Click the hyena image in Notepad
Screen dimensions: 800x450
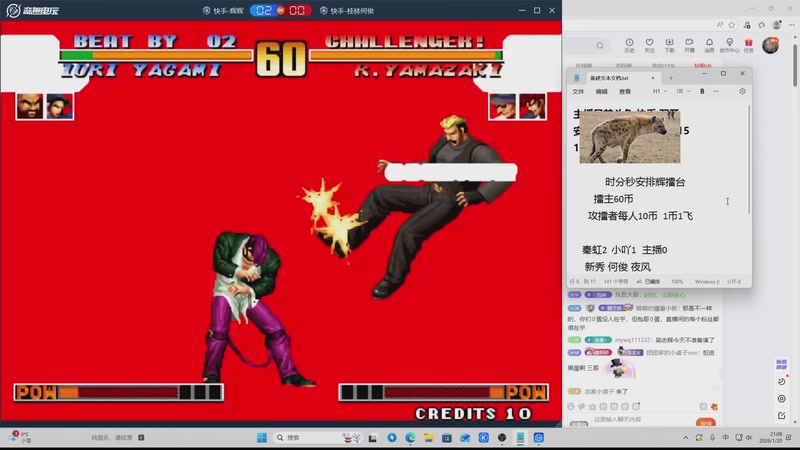(630, 137)
